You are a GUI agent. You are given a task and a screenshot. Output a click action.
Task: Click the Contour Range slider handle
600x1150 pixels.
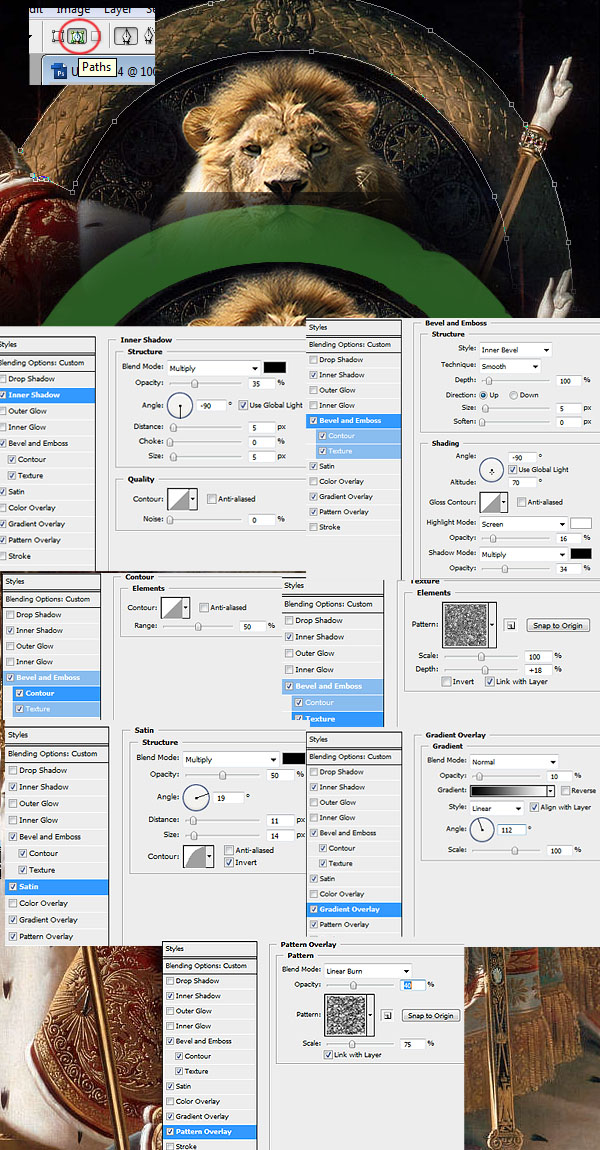(197, 626)
